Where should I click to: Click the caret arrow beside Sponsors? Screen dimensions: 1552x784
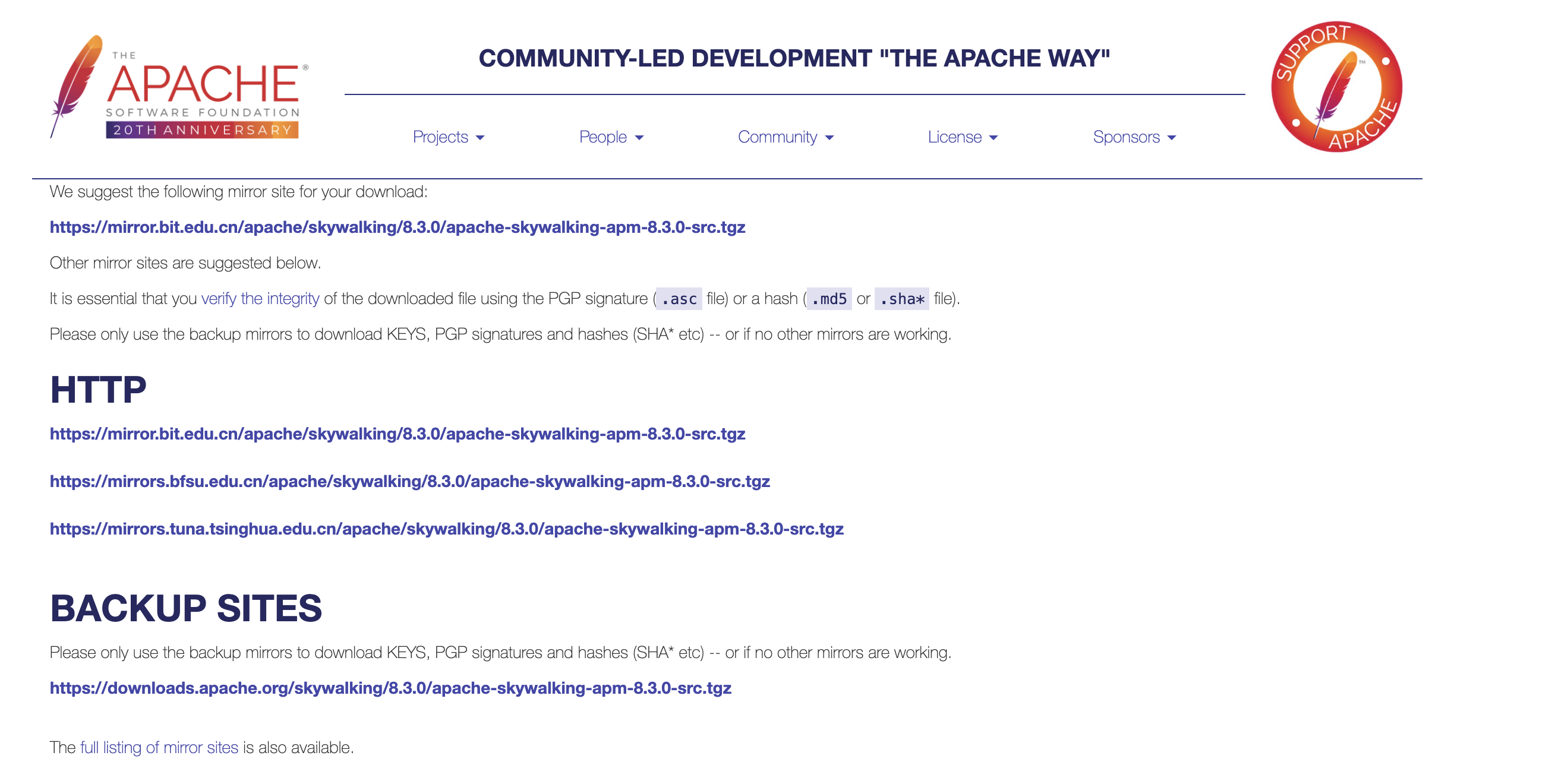pyautogui.click(x=1171, y=138)
